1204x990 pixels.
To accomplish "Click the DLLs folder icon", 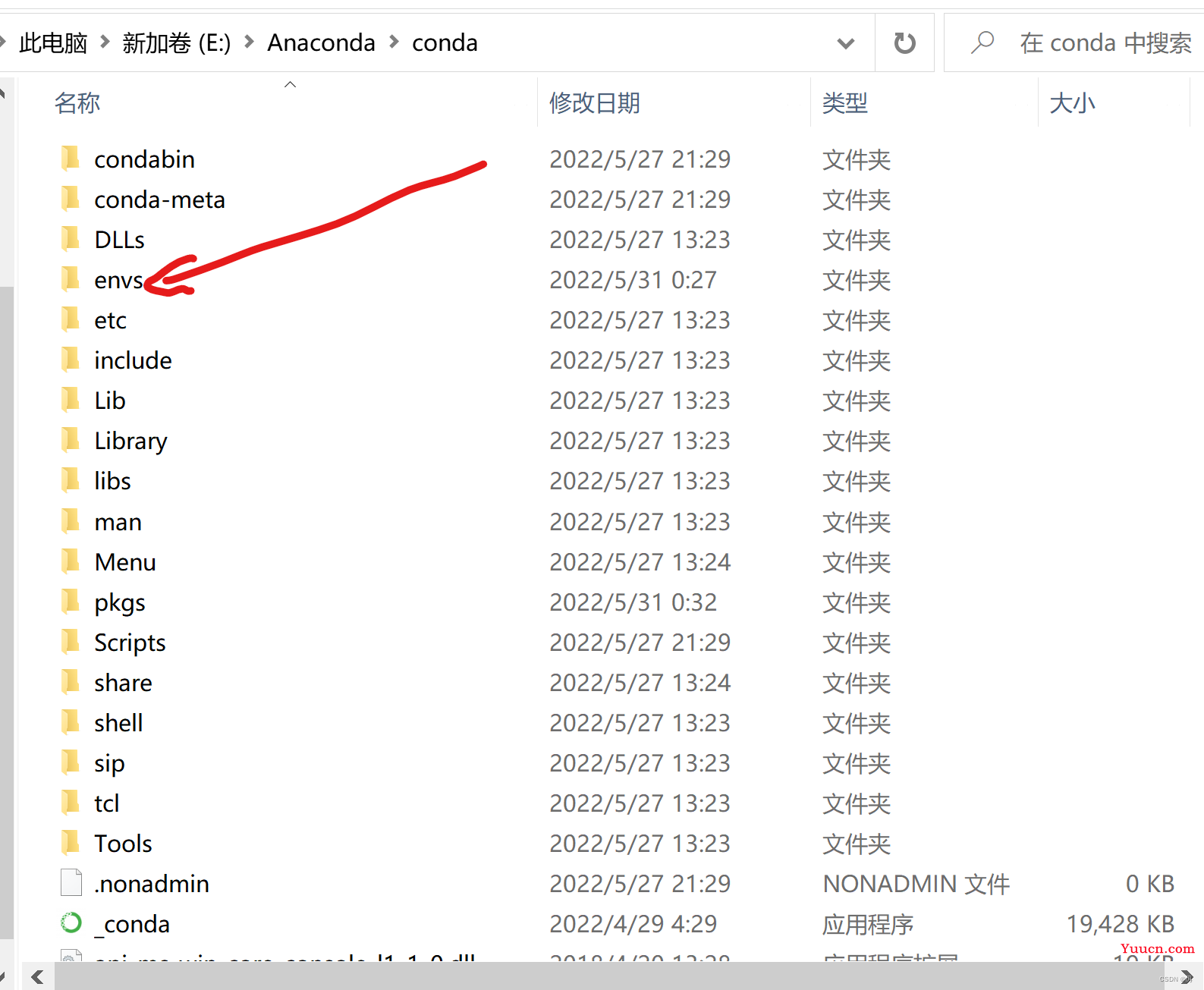I will click(70, 239).
